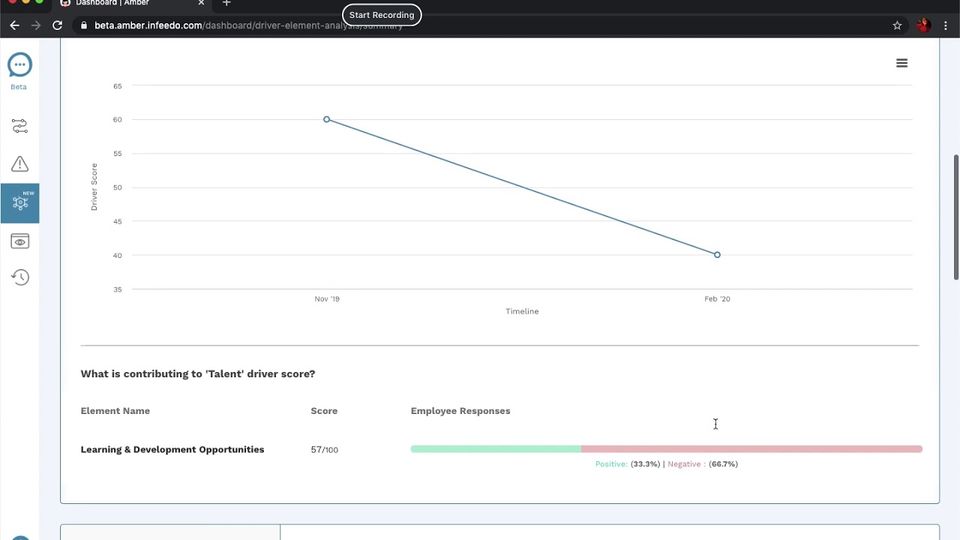Click the Nov '19 data point
The height and width of the screenshot is (540, 960).
tap(326, 119)
